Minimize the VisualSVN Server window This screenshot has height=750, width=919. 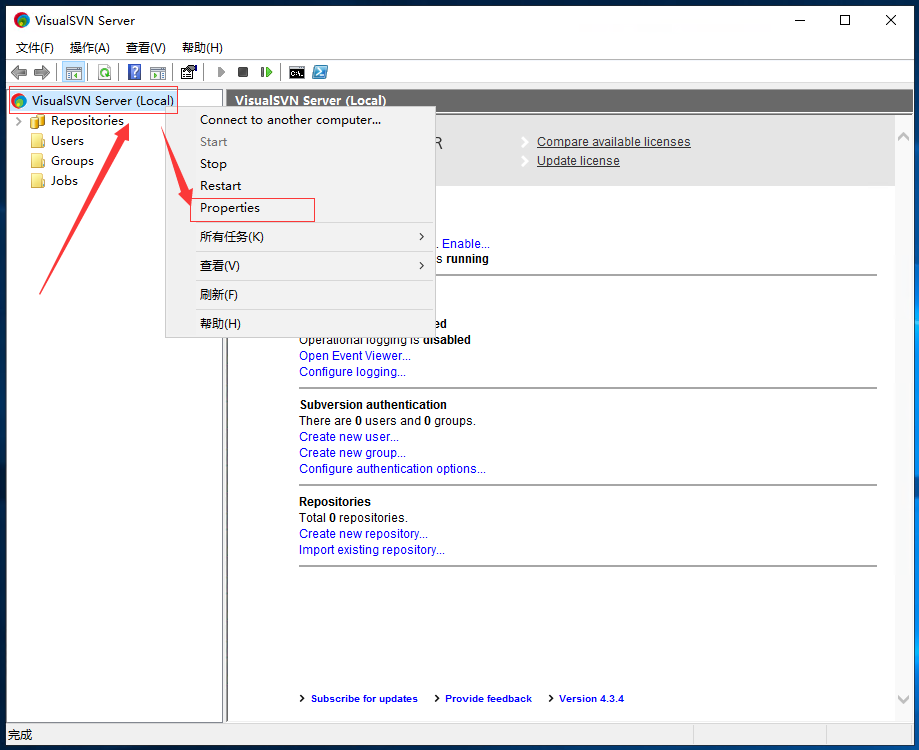[800, 21]
